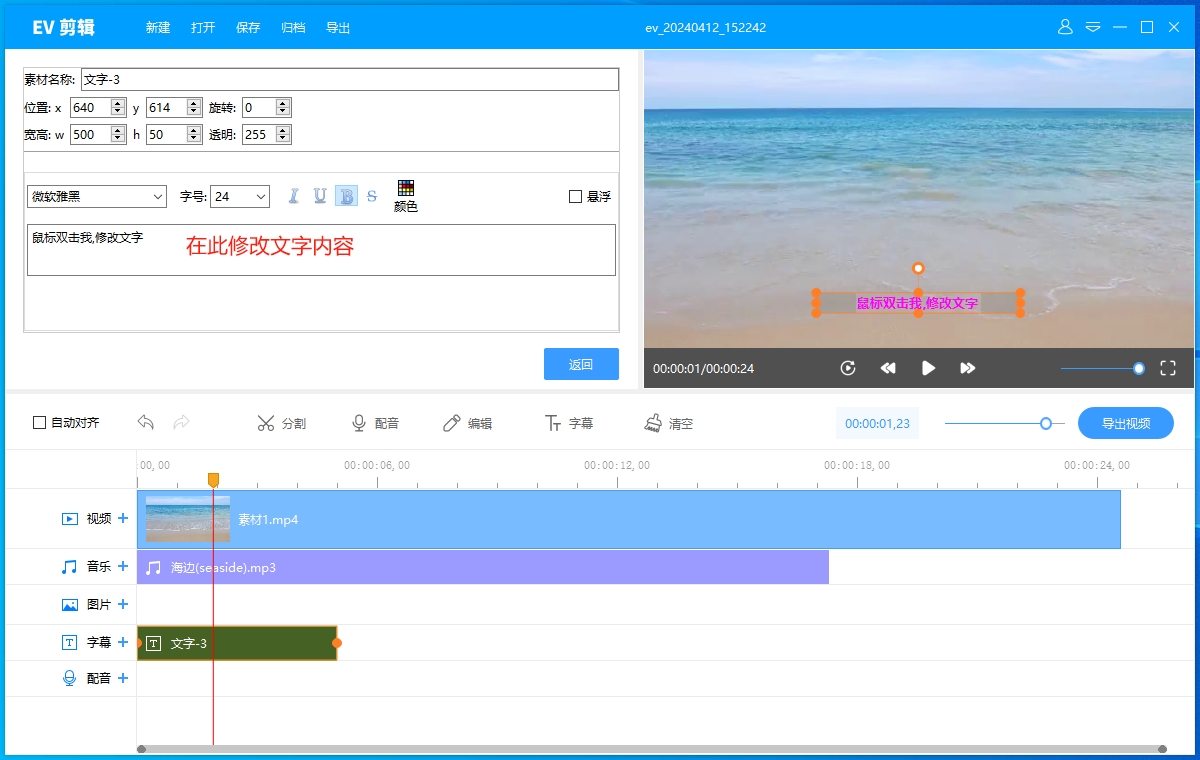Click the 返回 return button
This screenshot has width=1200, height=760.
tap(581, 364)
